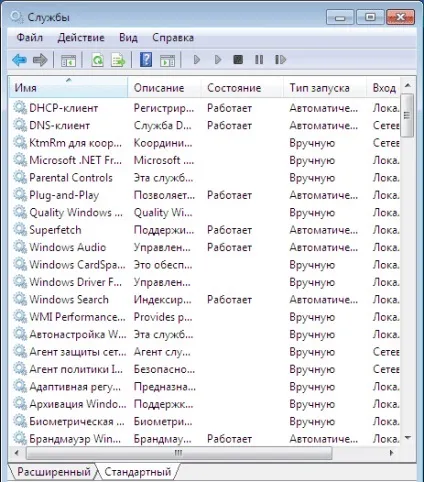
Task: Click the gear icon beside Superfetch
Action: (x=20, y=230)
